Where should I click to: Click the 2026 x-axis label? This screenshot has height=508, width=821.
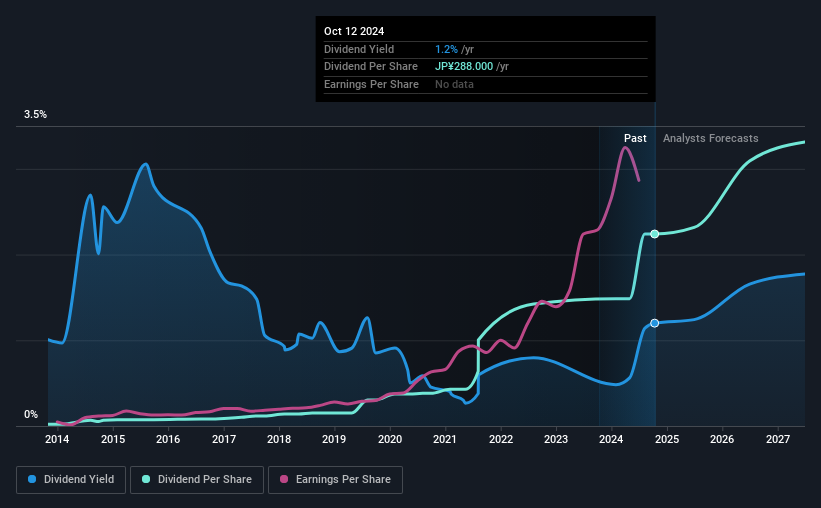point(722,439)
